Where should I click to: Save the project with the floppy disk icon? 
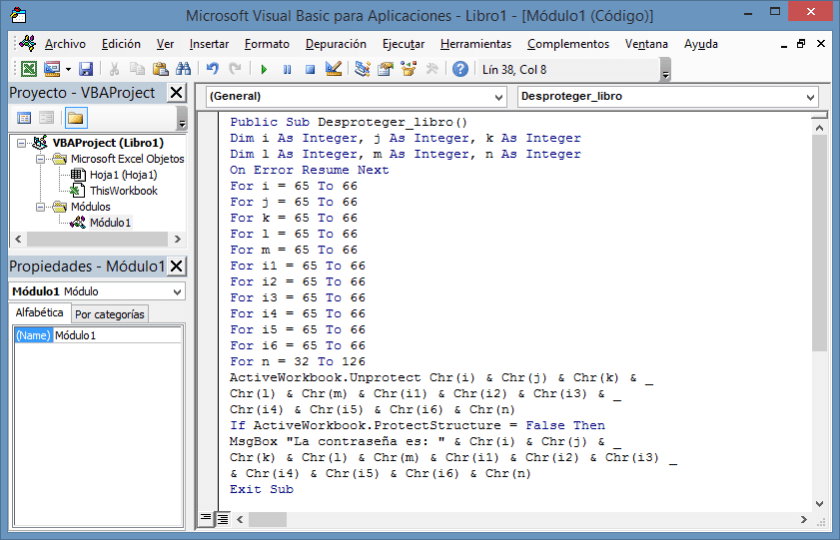pyautogui.click(x=86, y=69)
